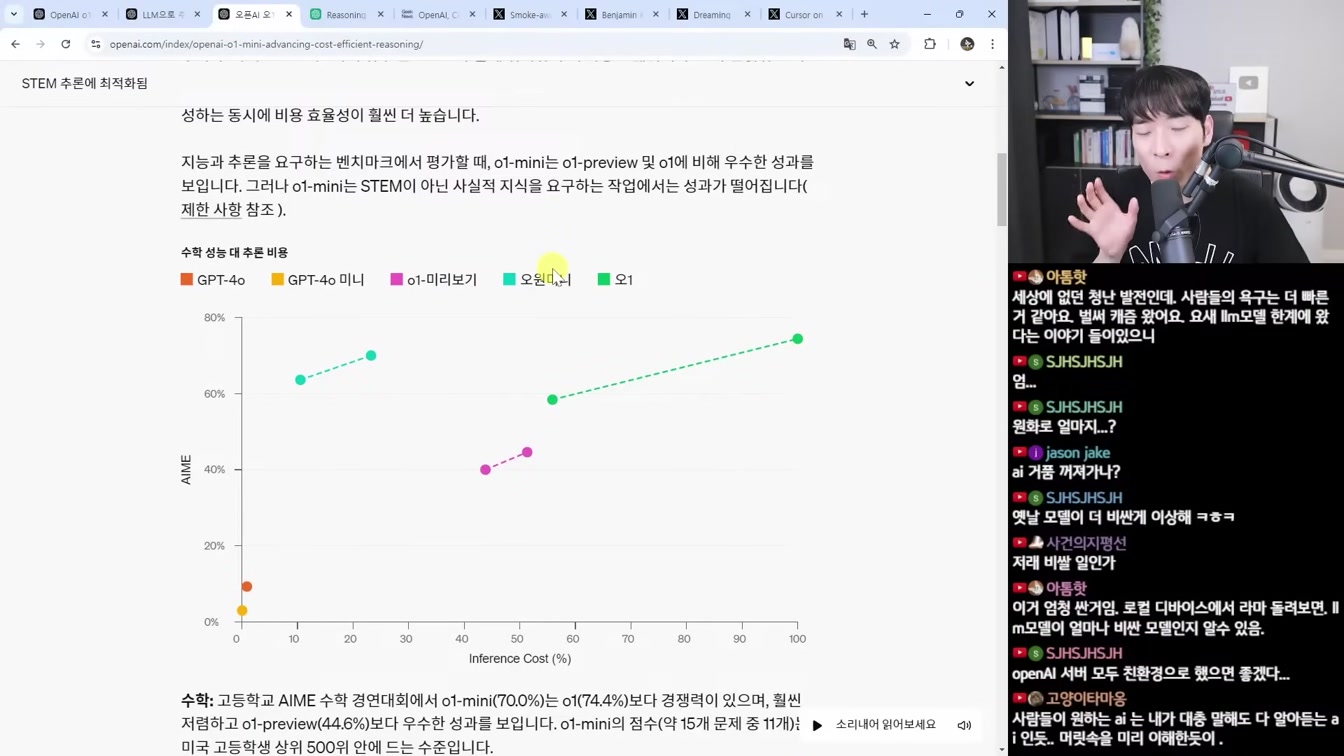Close the Cursor on tab
Image resolution: width=1344 pixels, height=756 pixels.
[x=839, y=15]
